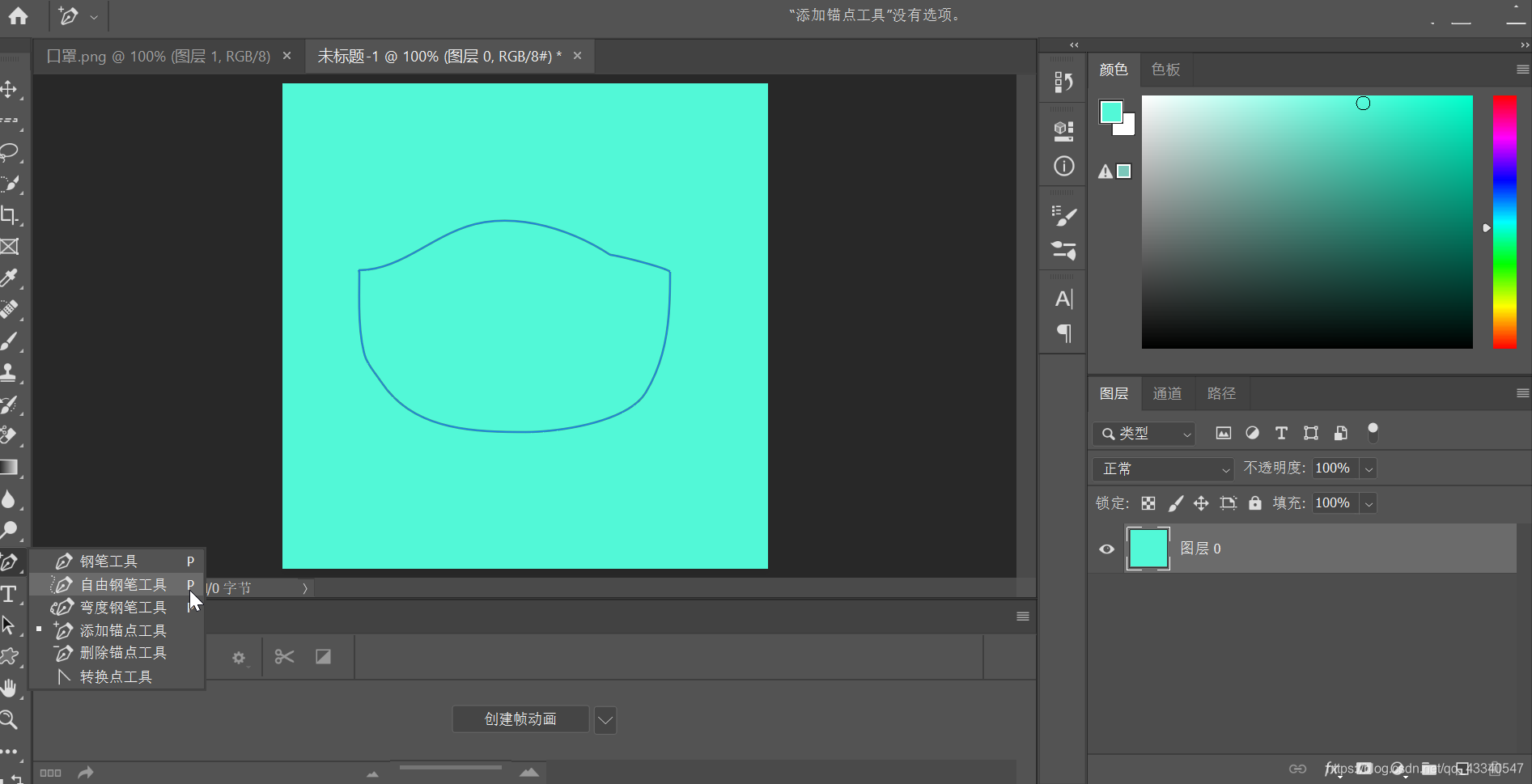
Task: Select the Zoom tool
Action: 10,719
